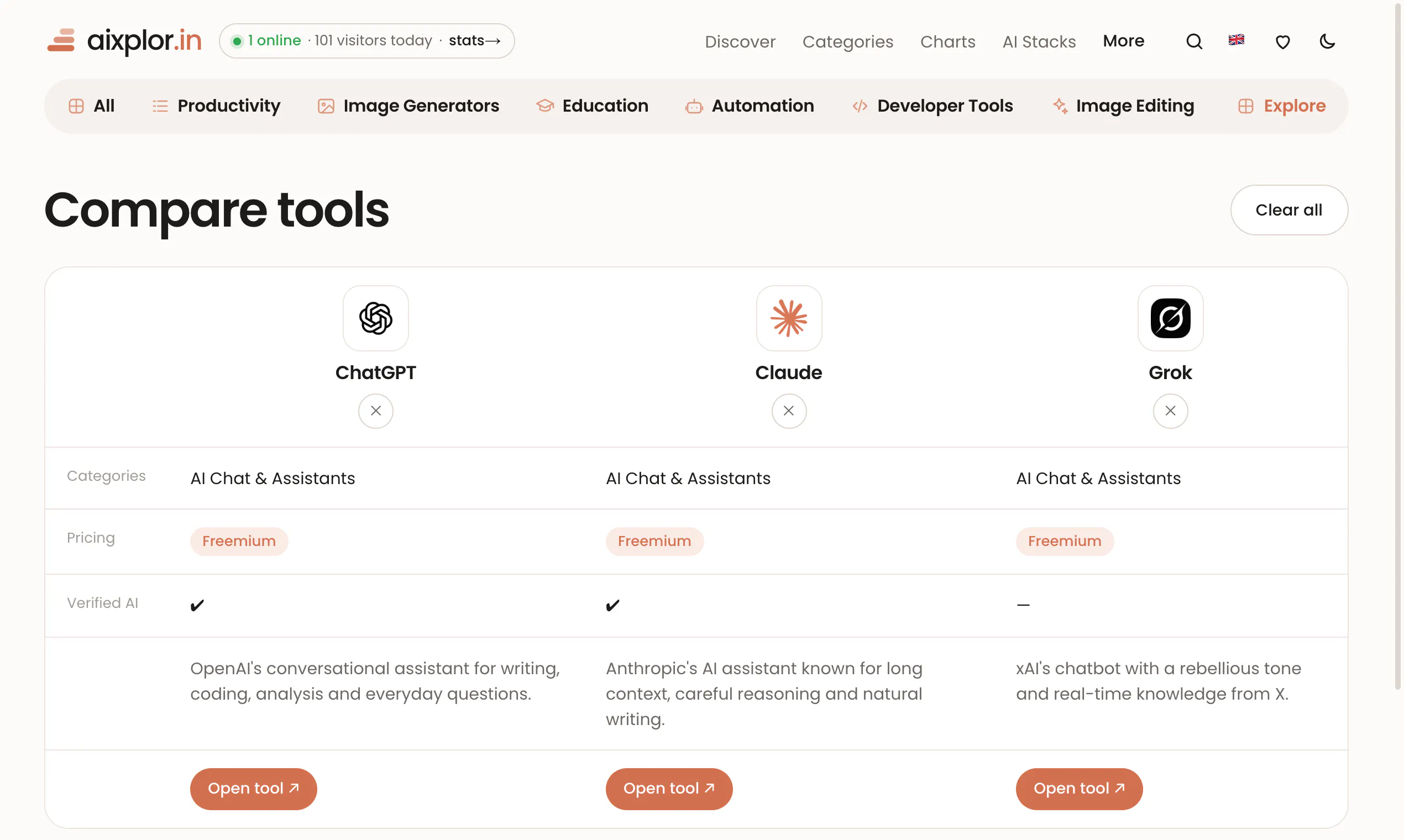Screen dimensions: 1404x840
Task: Open the search icon in header
Action: pyautogui.click(x=1194, y=41)
